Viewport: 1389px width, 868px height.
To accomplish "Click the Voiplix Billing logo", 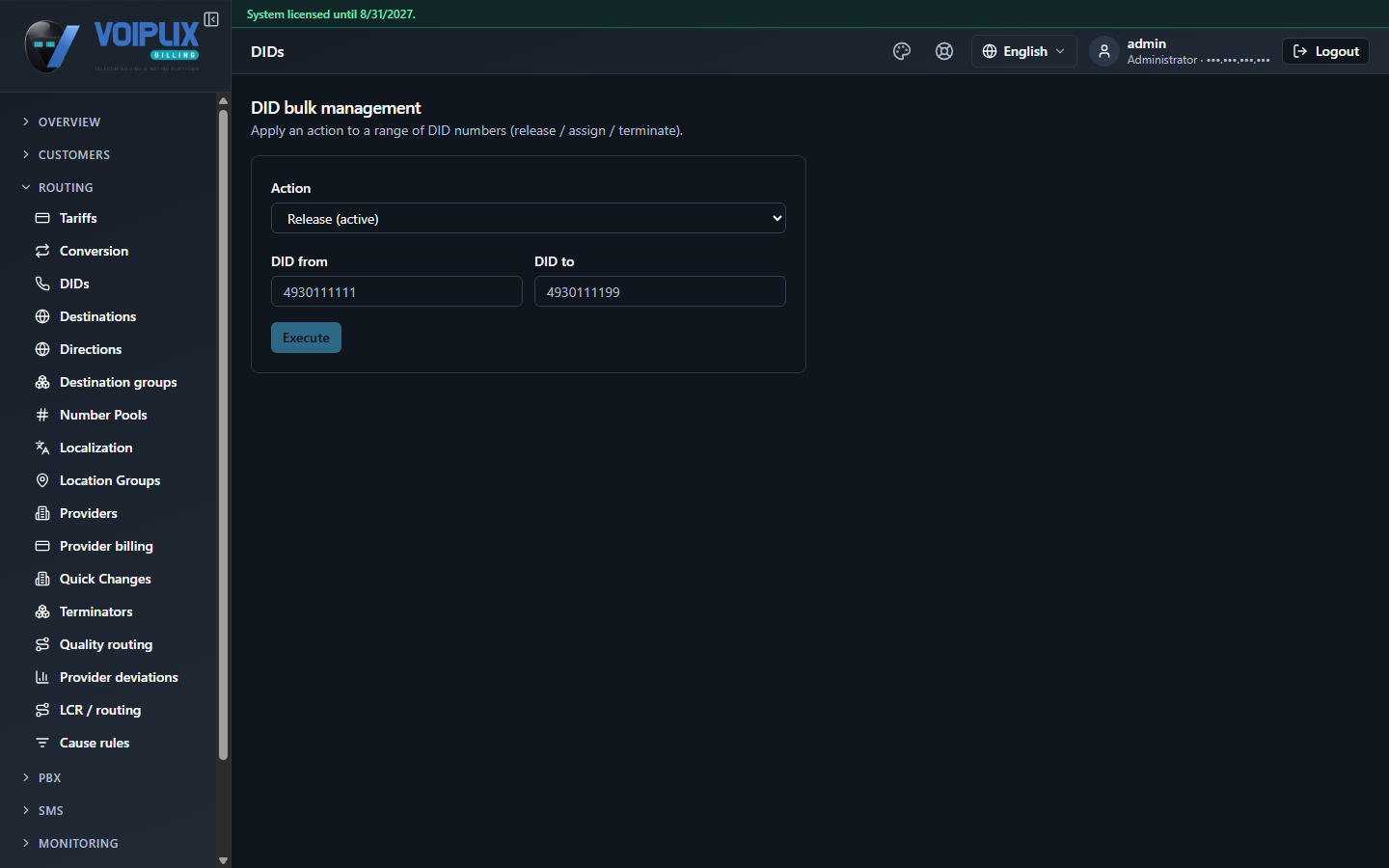I will pyautogui.click(x=112, y=45).
